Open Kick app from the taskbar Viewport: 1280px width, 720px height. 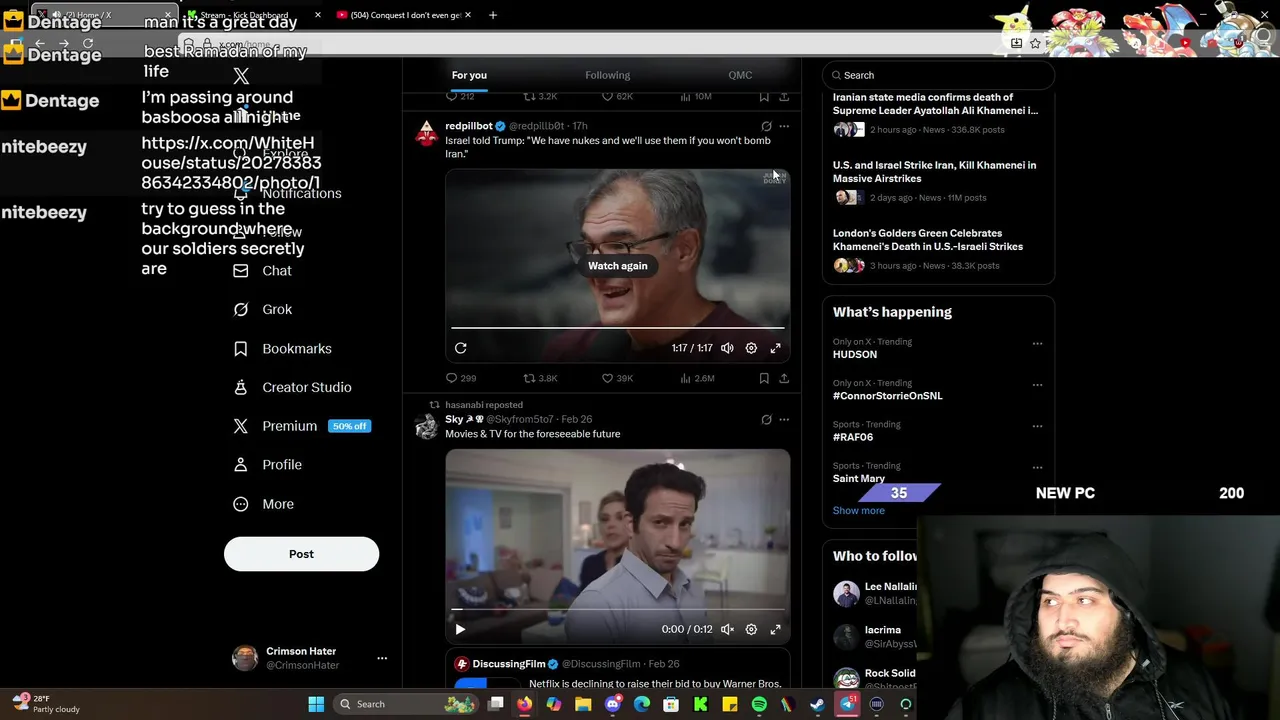click(x=700, y=704)
